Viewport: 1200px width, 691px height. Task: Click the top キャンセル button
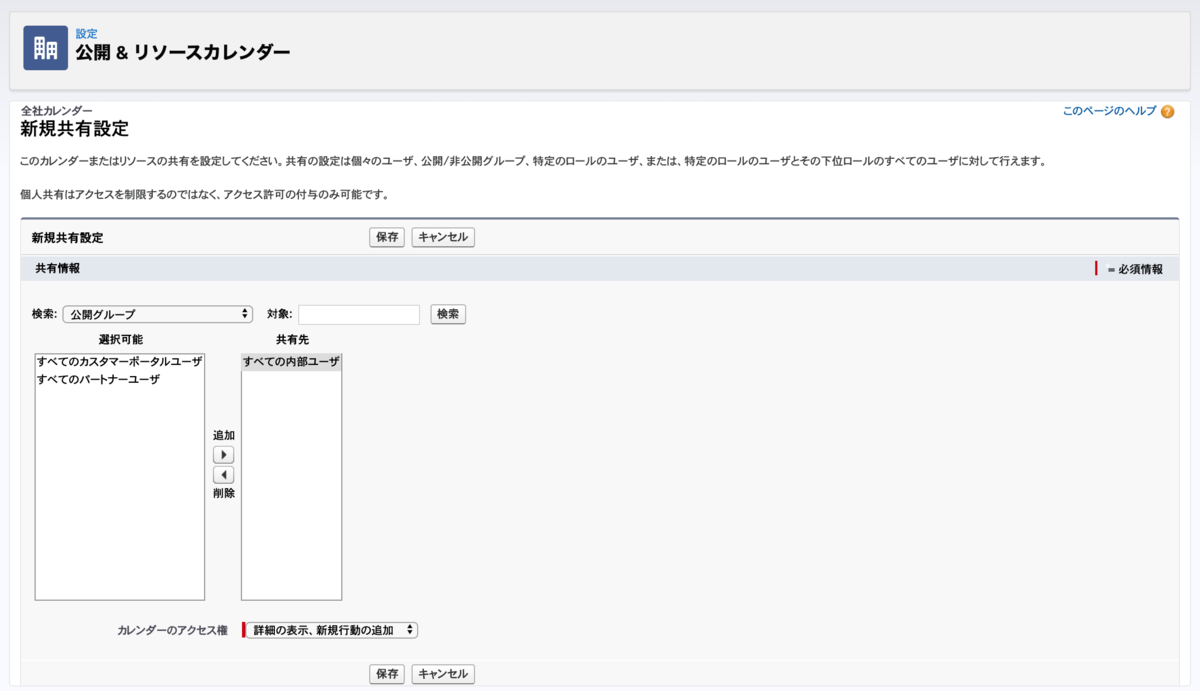(x=442, y=237)
